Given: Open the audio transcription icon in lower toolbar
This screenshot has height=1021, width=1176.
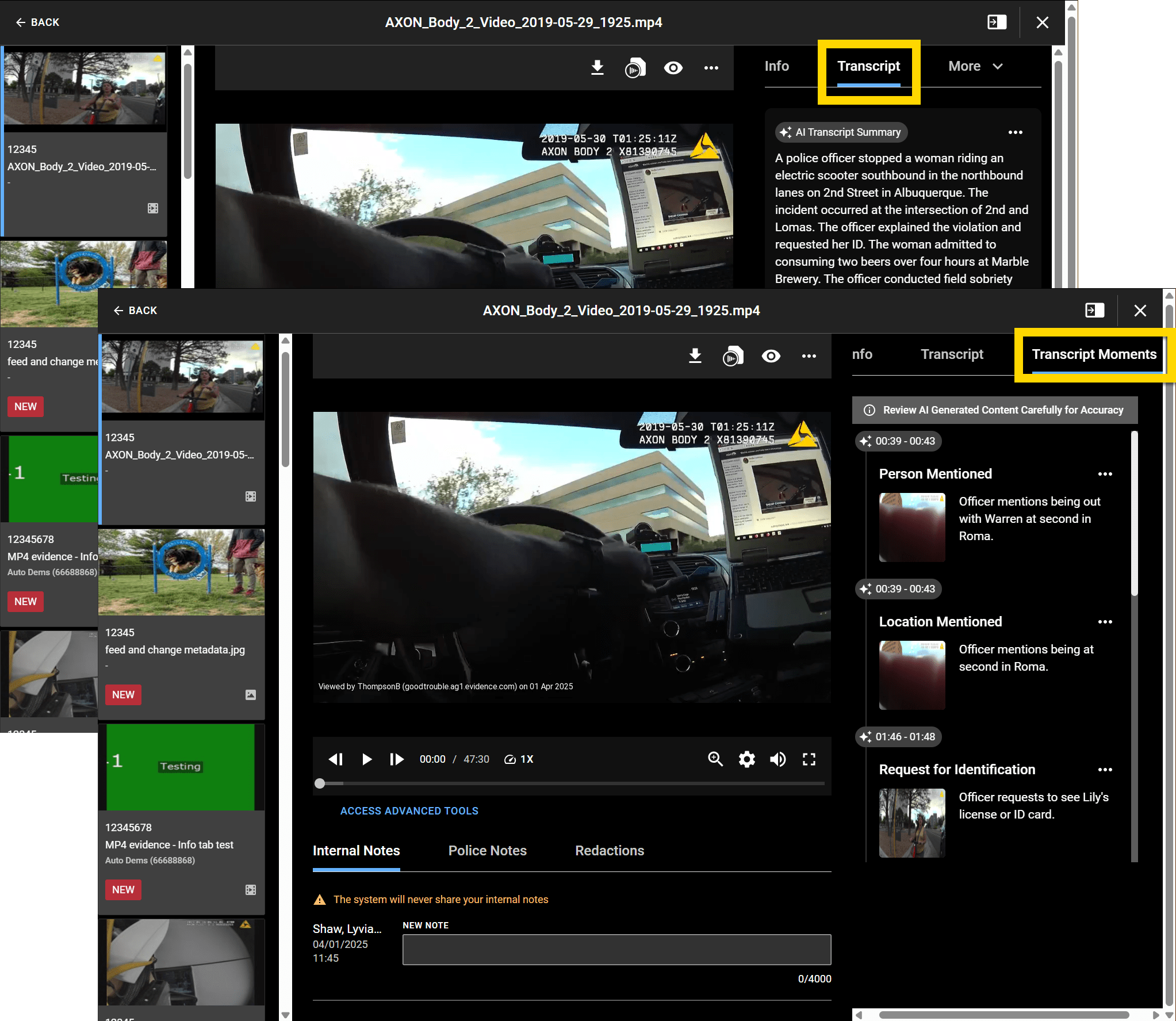Looking at the screenshot, I should coord(733,356).
